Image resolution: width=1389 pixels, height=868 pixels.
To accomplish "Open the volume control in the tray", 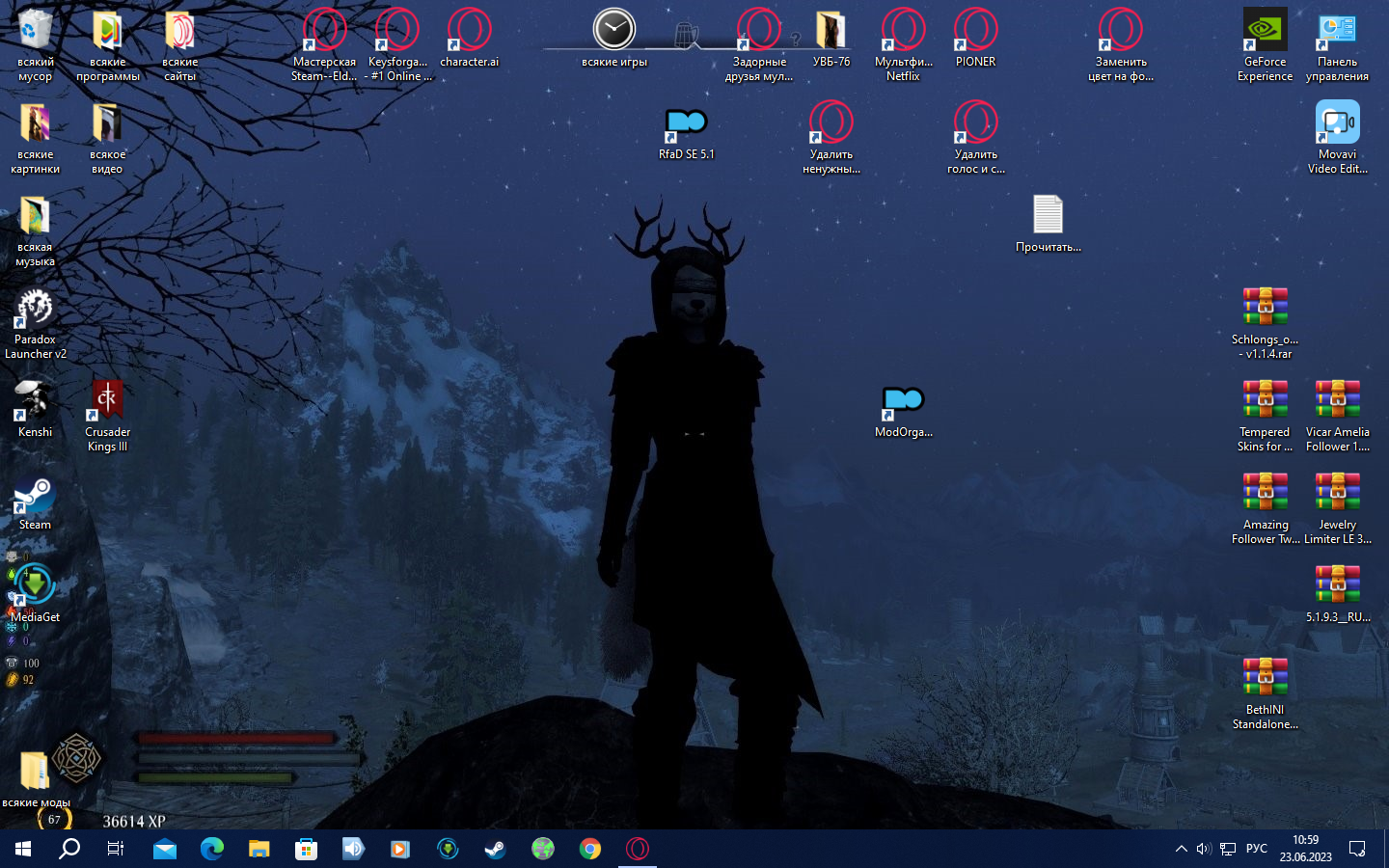I will tap(1204, 849).
